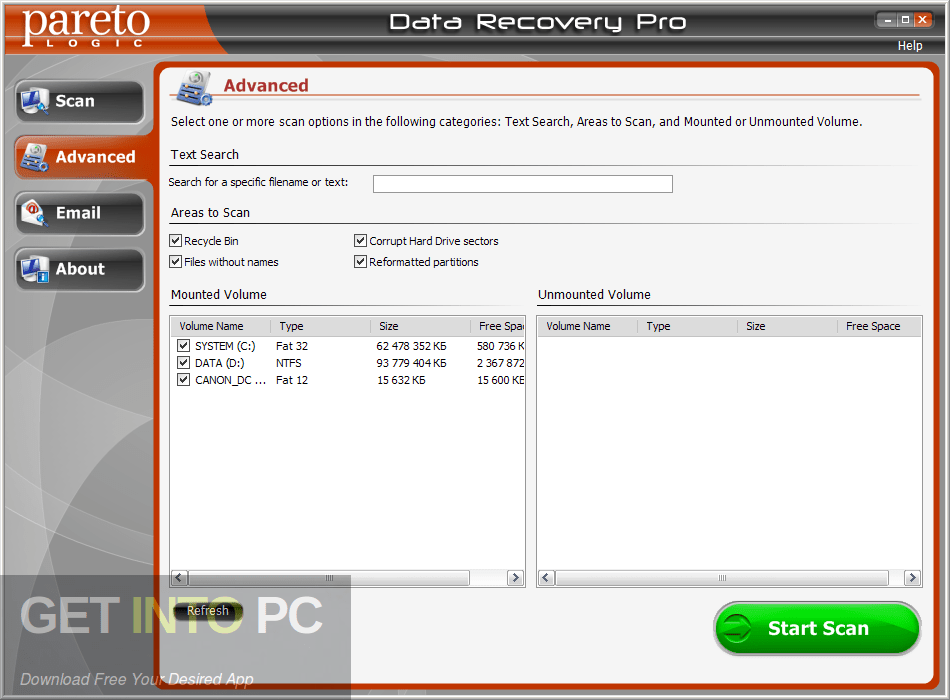
Task: Click the 'SYSTEM (C:)' volume name
Action: [225, 346]
